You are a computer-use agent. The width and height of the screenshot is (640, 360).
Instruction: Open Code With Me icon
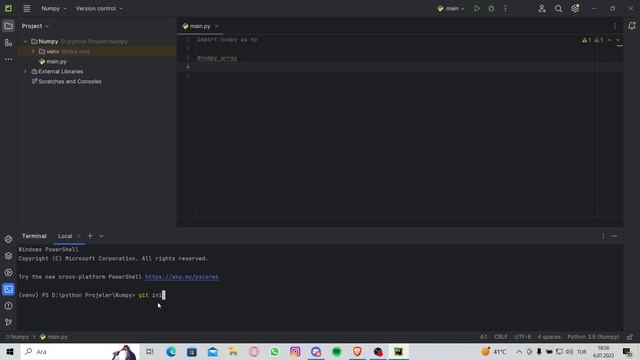pyautogui.click(x=542, y=9)
